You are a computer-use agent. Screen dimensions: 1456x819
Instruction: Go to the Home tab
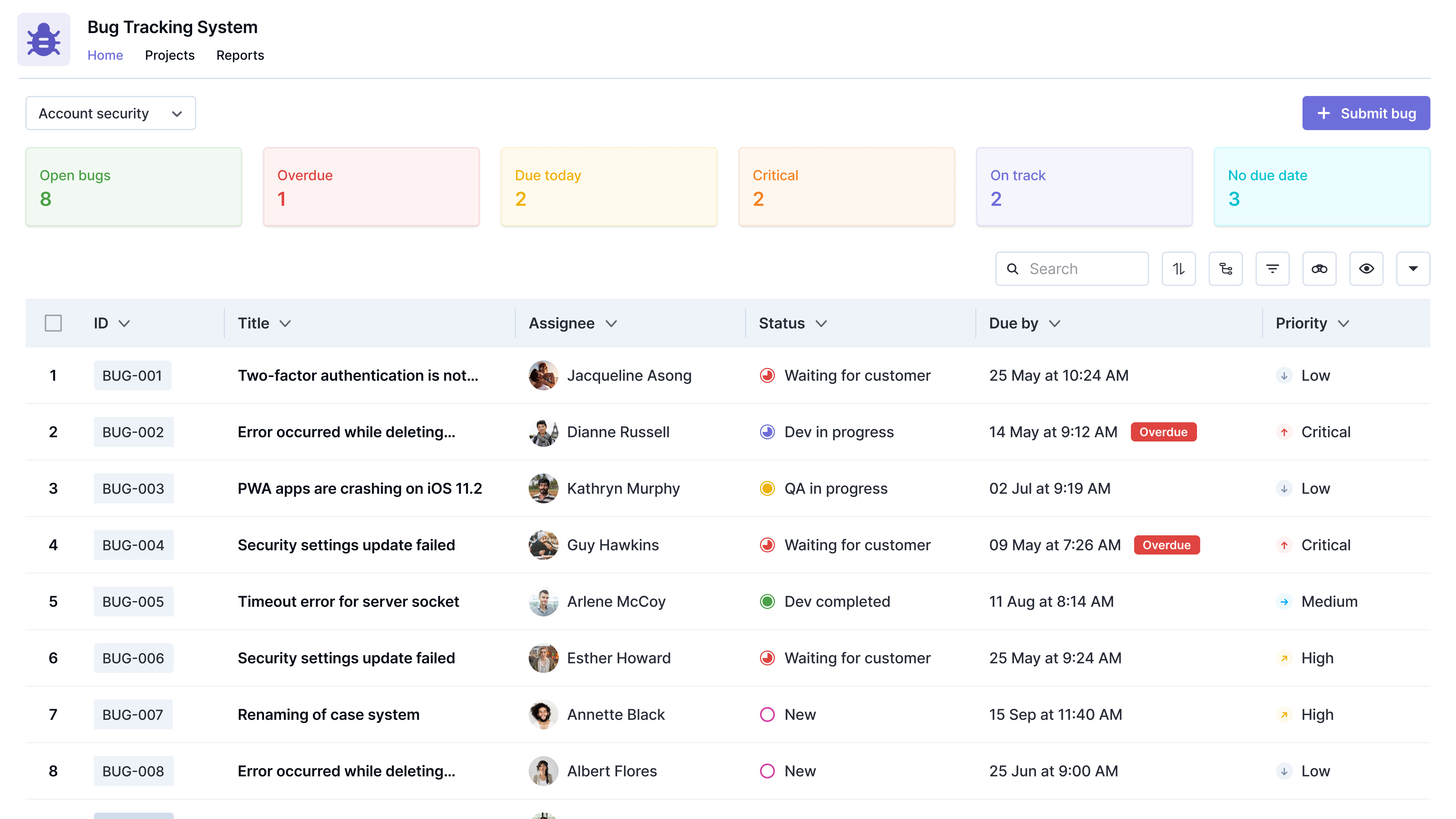[x=105, y=55]
